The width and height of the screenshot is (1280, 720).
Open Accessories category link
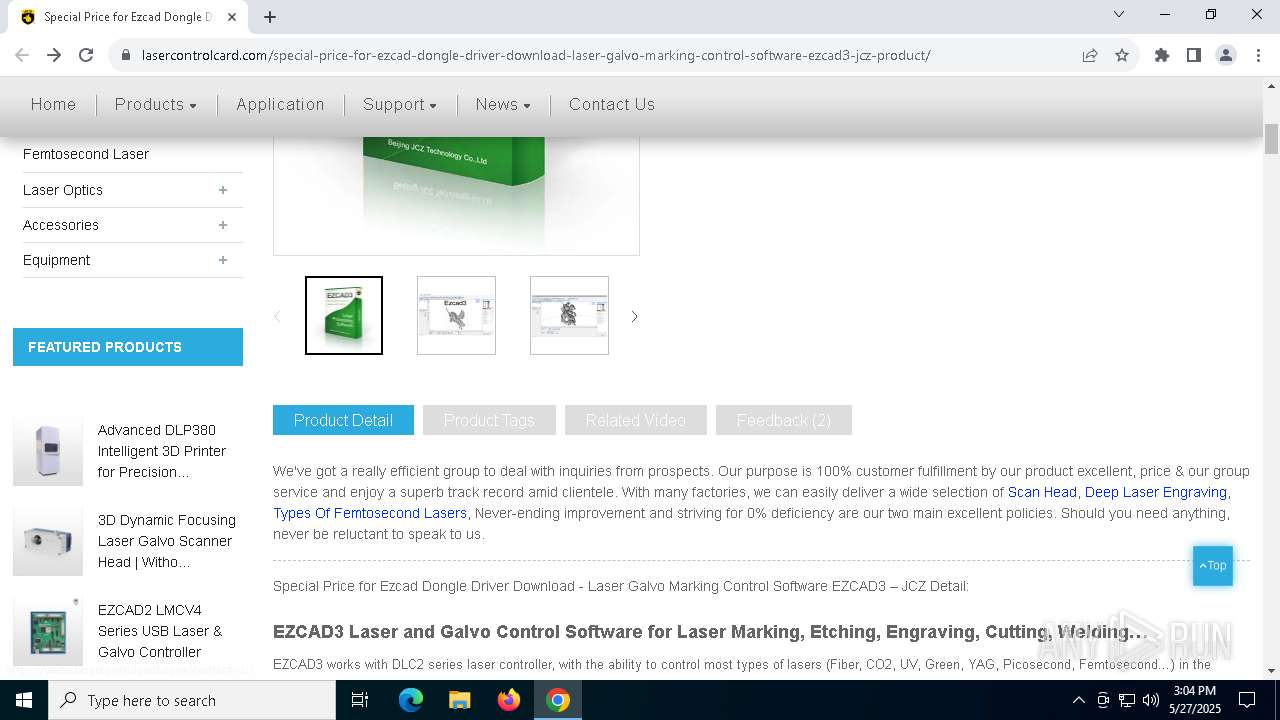coord(61,225)
